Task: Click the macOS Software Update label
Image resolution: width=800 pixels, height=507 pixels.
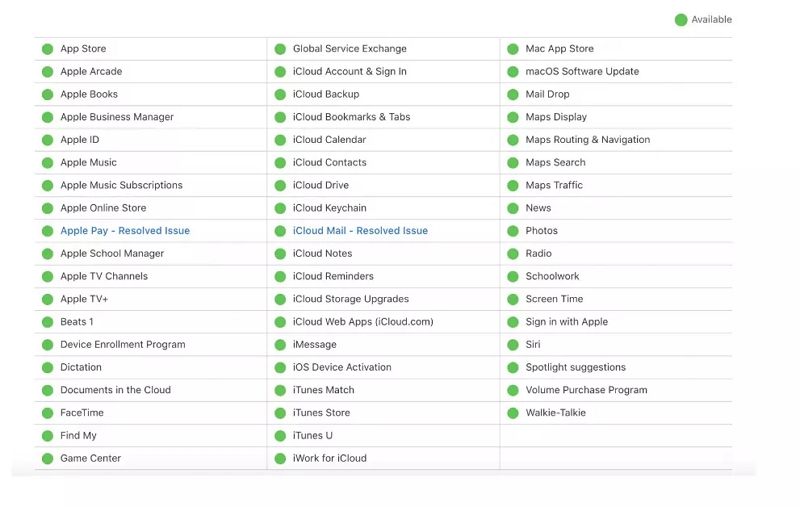Action: (x=582, y=72)
